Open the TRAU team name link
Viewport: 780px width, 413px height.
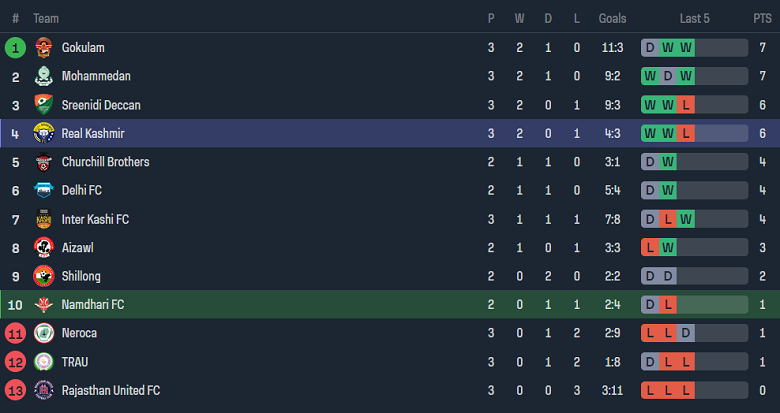pyautogui.click(x=76, y=361)
